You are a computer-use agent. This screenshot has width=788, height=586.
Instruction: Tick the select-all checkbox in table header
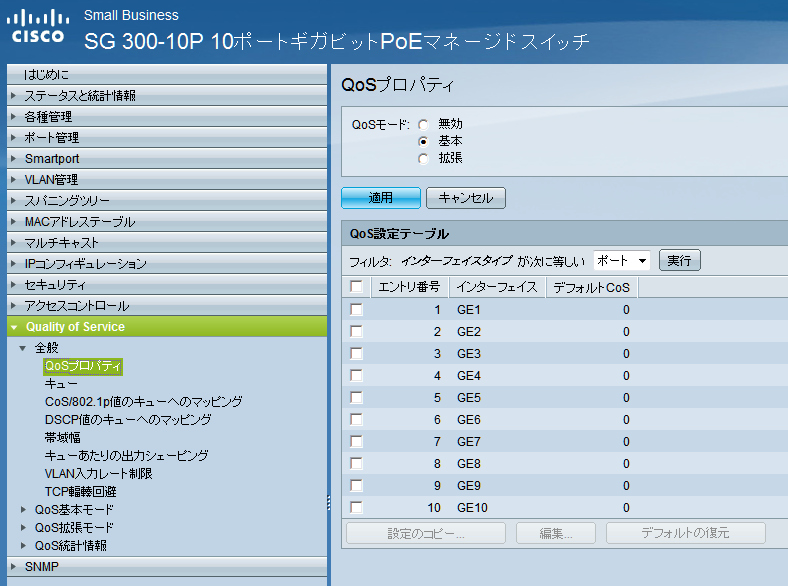tap(356, 286)
